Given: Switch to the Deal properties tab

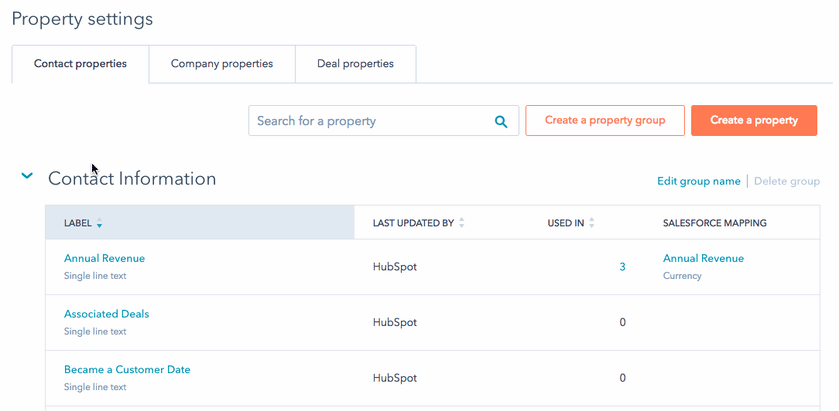Looking at the screenshot, I should [x=355, y=64].
